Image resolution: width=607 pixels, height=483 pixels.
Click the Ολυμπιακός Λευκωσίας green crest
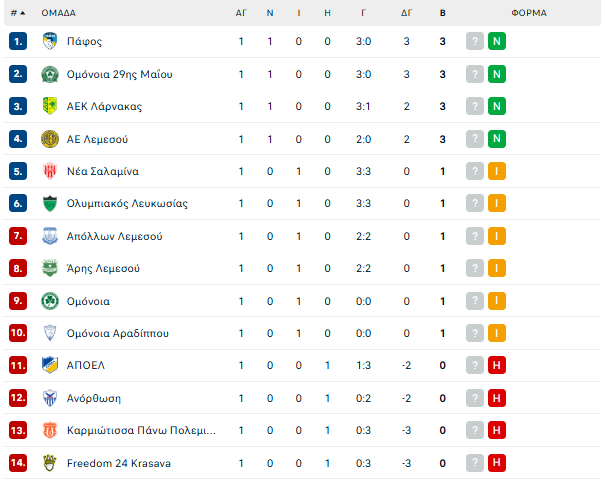pos(50,204)
